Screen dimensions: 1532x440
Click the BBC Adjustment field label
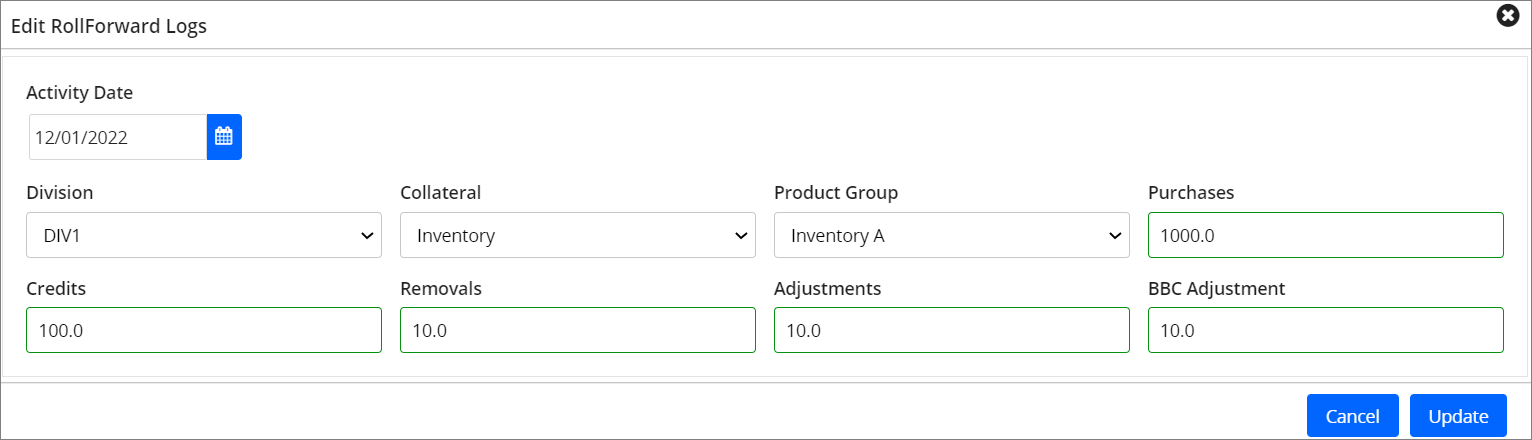pos(1216,288)
